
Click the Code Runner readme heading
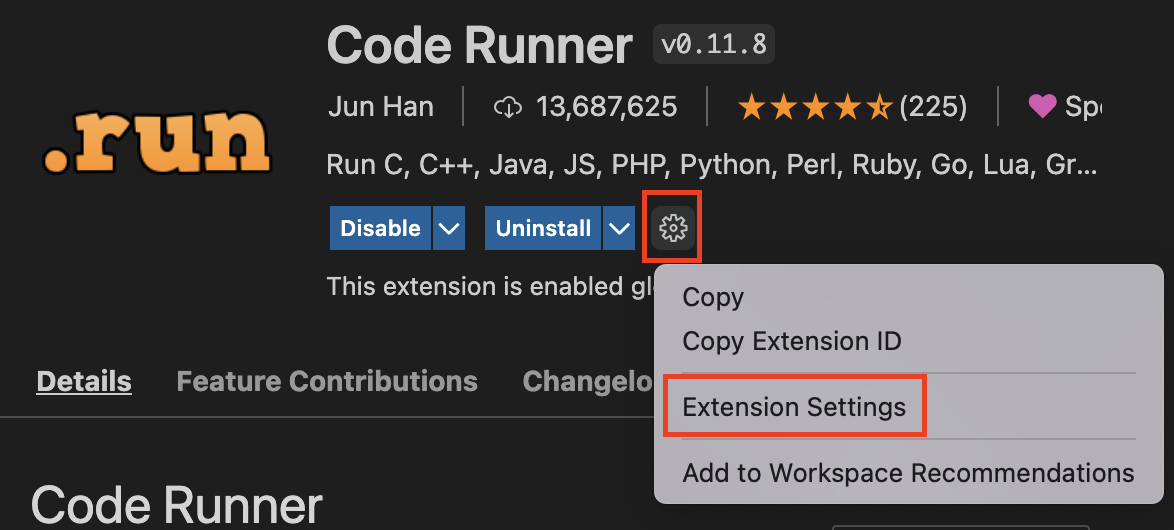177,505
